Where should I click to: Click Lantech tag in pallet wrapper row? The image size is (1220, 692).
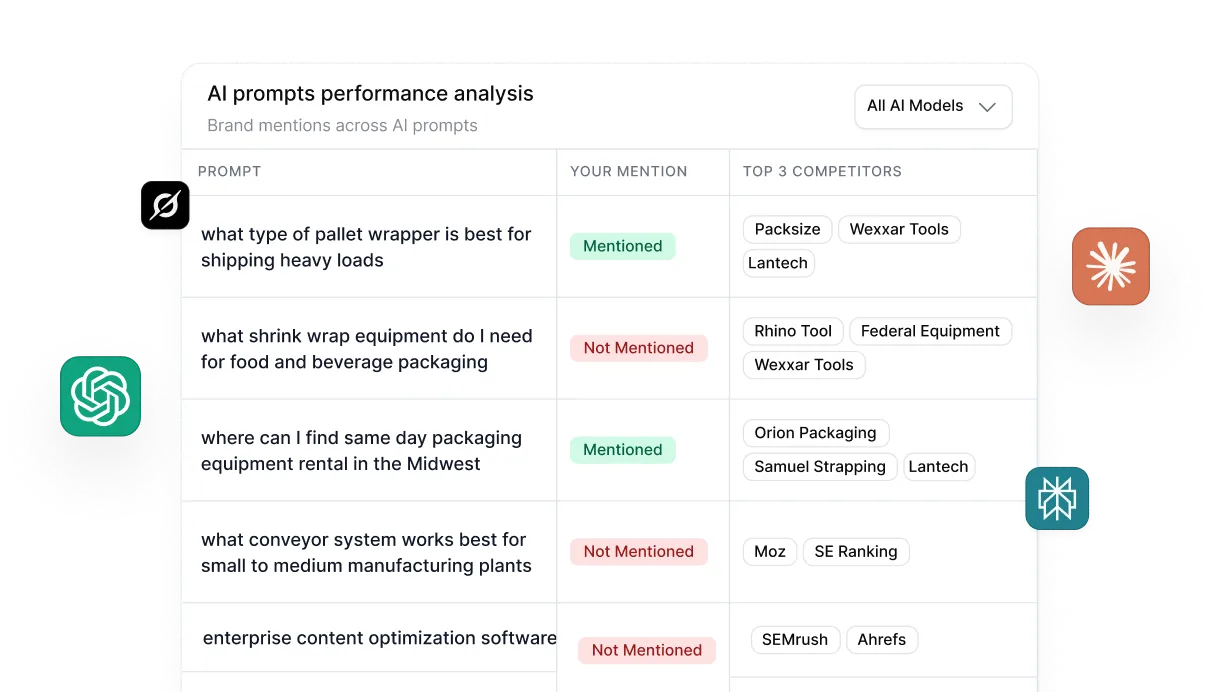point(778,263)
